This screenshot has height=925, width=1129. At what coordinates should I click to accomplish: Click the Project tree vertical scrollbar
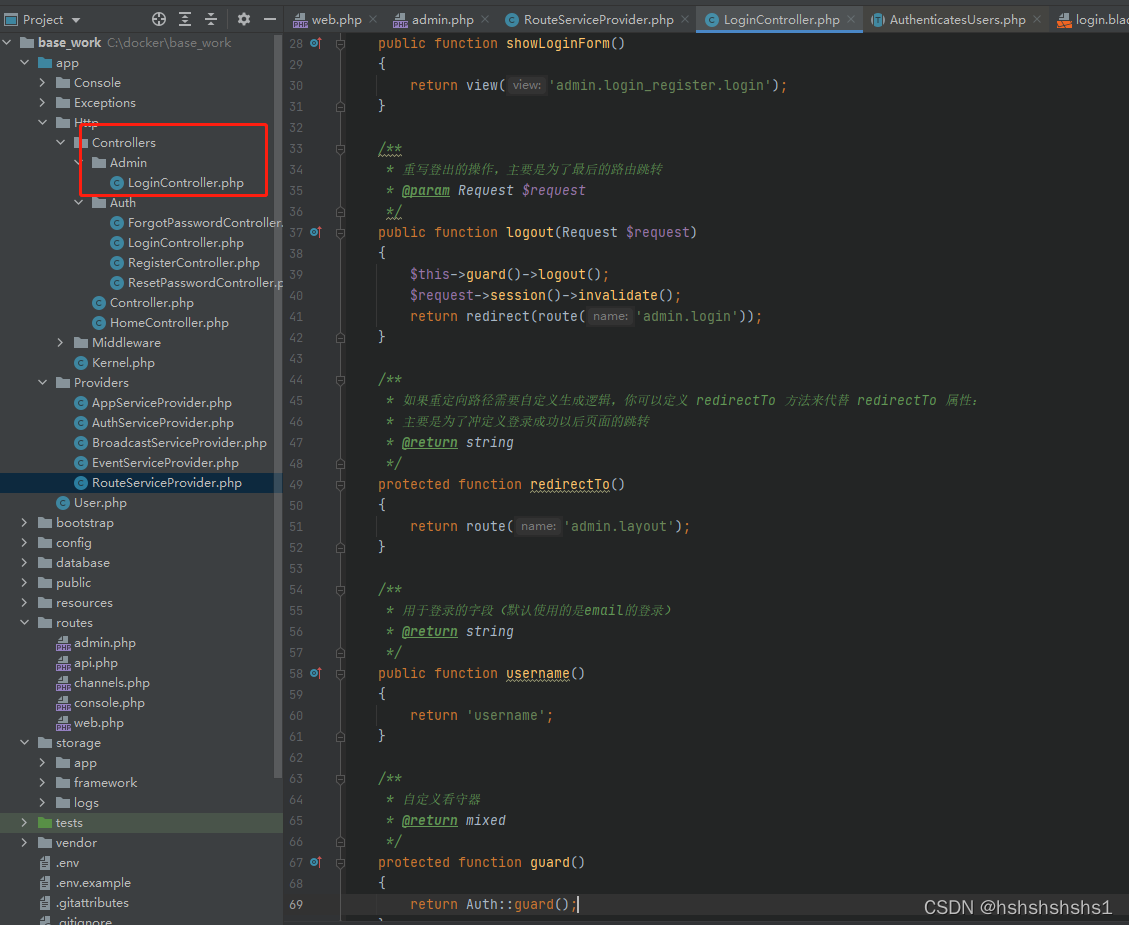(x=279, y=407)
